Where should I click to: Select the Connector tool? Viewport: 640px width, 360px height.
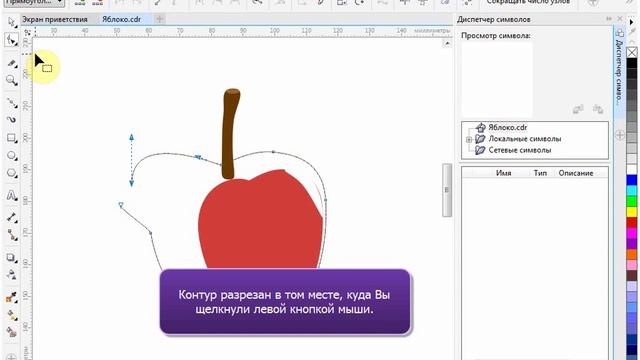[x=11, y=235]
